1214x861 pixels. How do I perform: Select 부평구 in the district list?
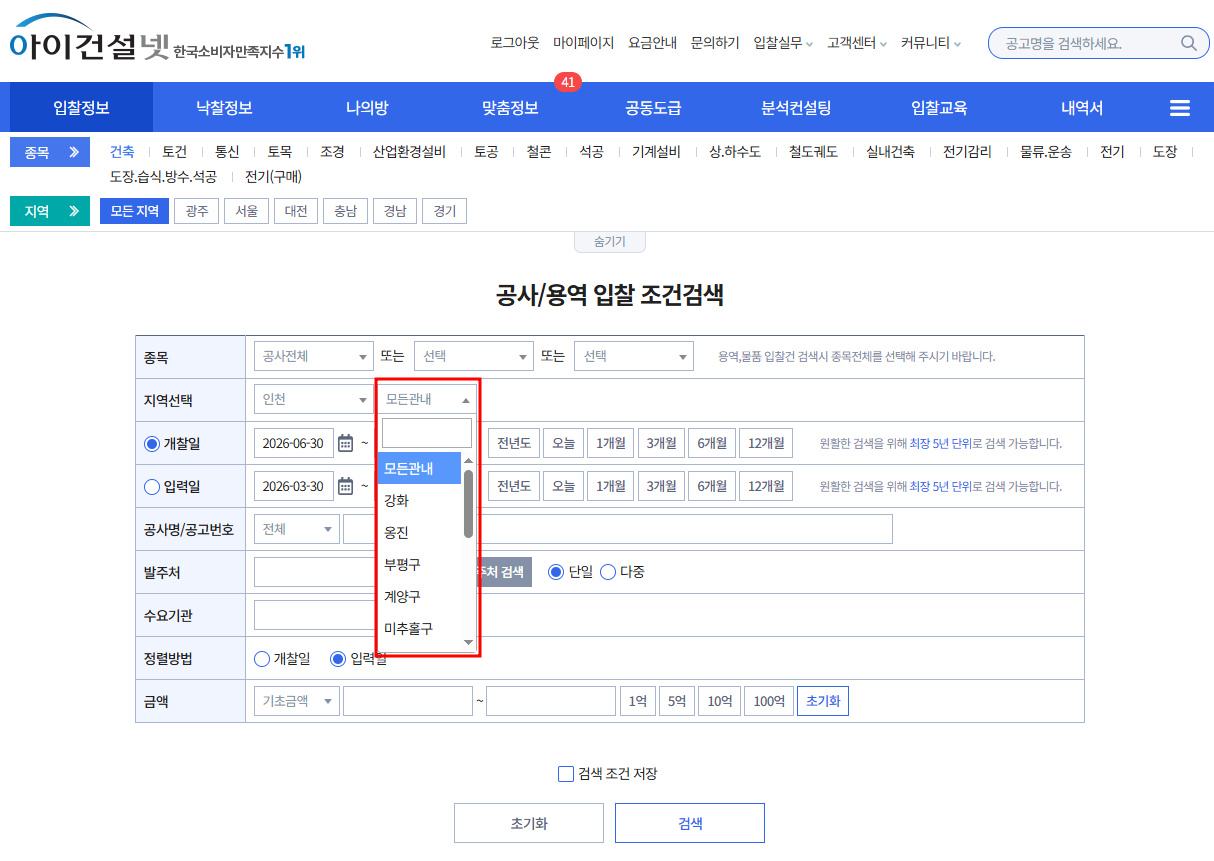tap(419, 564)
